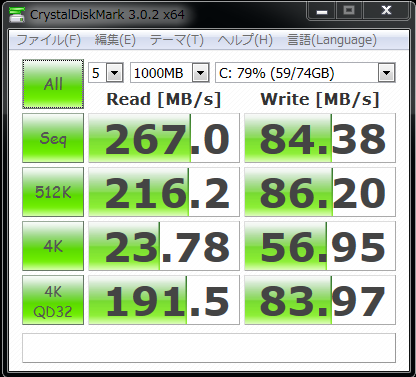This screenshot has height=377, width=416.
Task: Click the Seq read result 267.0
Action: [164, 138]
